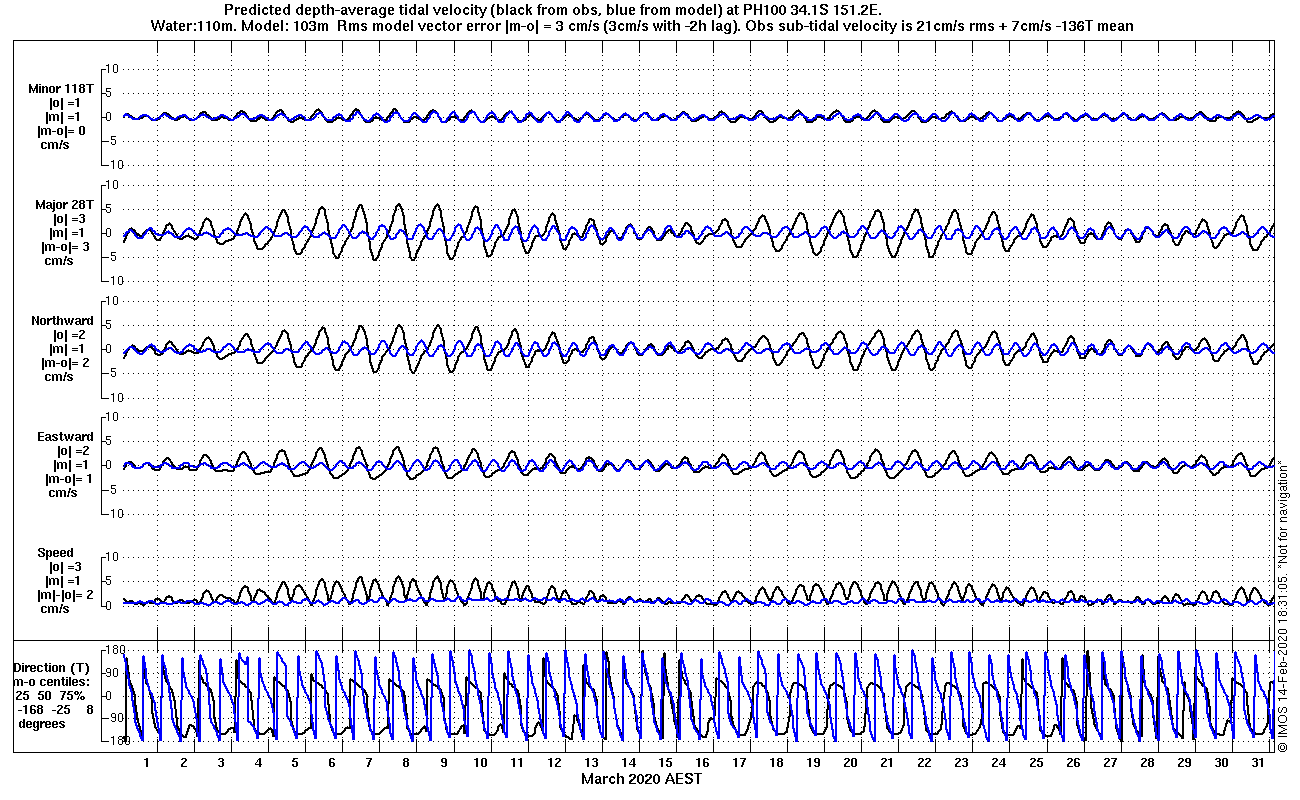Screen dimensions: 1300x800
Task: Click the '25 50 75%' centile header
Action: [48, 695]
